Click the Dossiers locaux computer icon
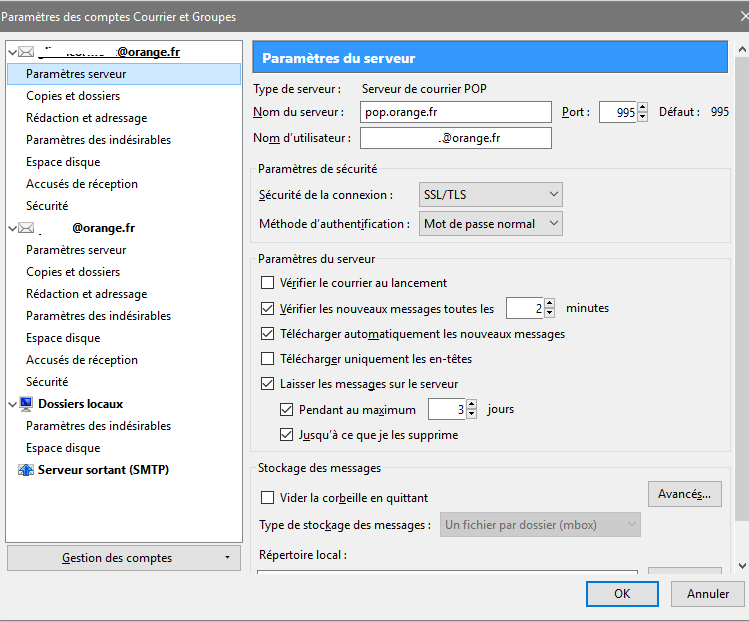 point(26,404)
